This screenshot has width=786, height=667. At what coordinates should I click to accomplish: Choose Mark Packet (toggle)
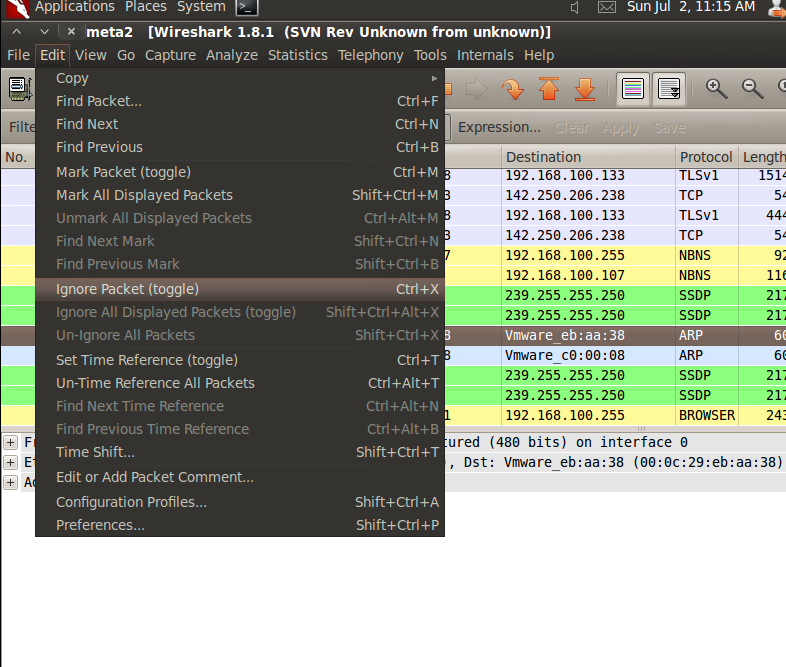point(240,172)
